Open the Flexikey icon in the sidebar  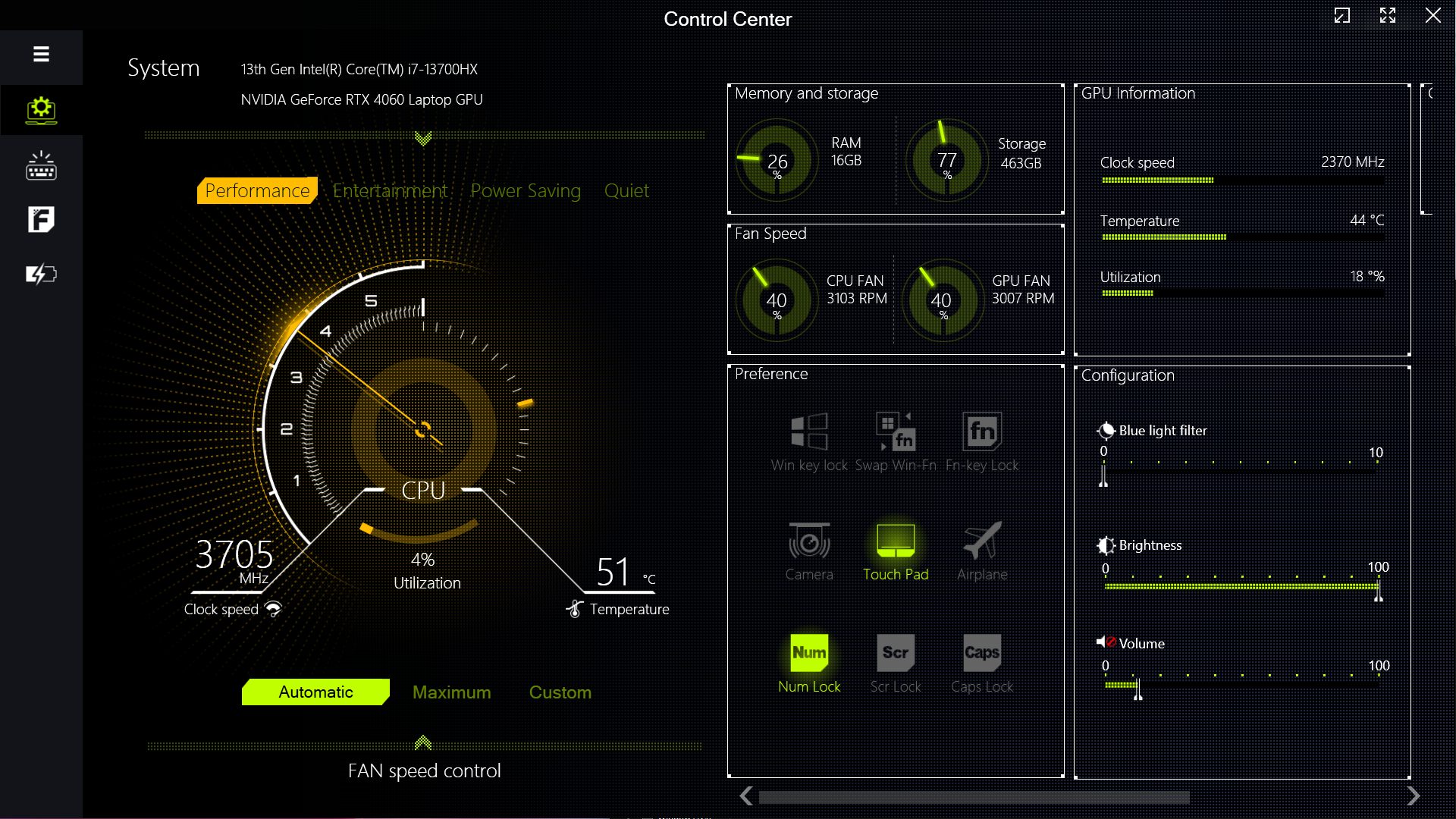click(41, 220)
